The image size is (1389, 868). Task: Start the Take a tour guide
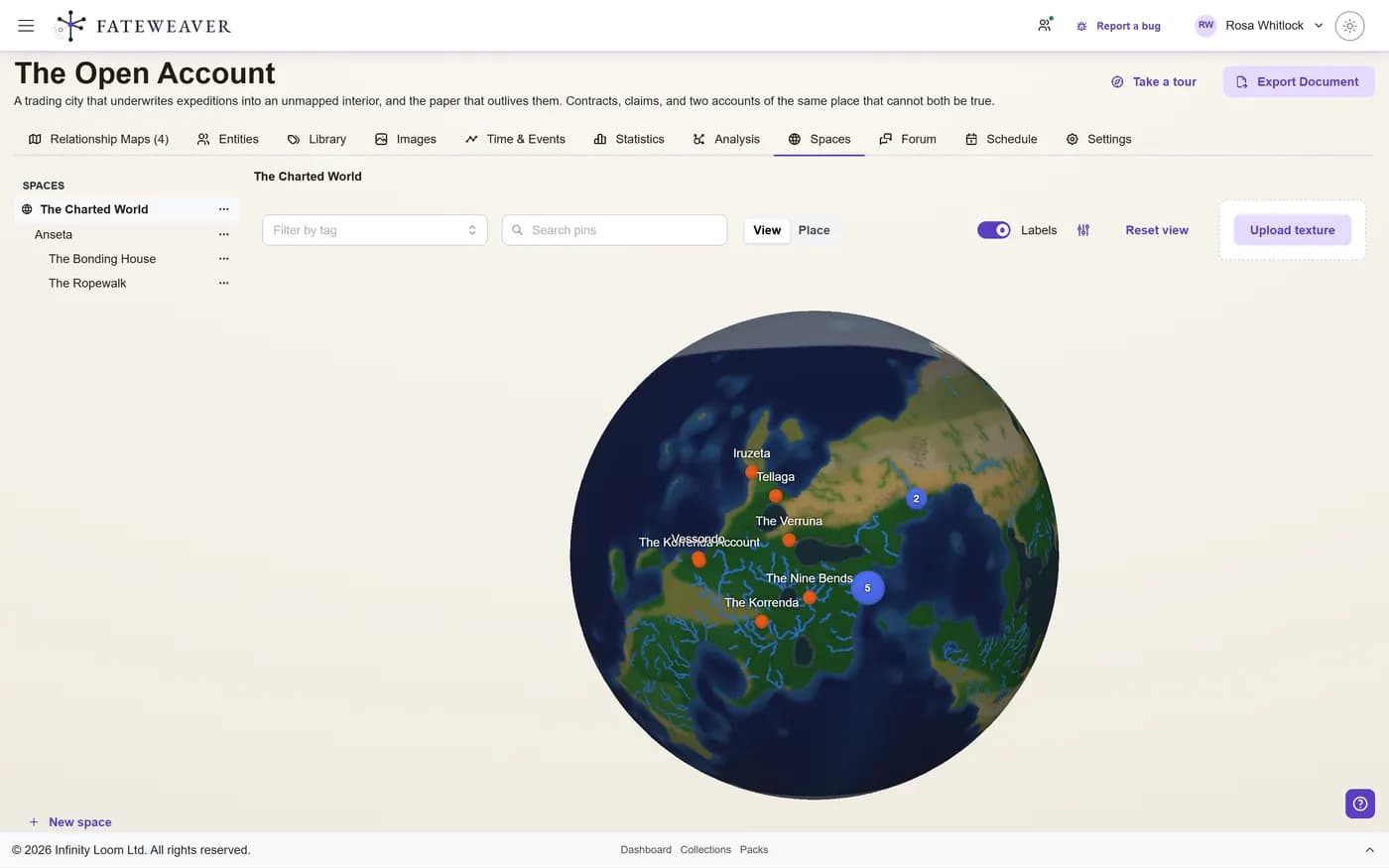pyautogui.click(x=1154, y=81)
